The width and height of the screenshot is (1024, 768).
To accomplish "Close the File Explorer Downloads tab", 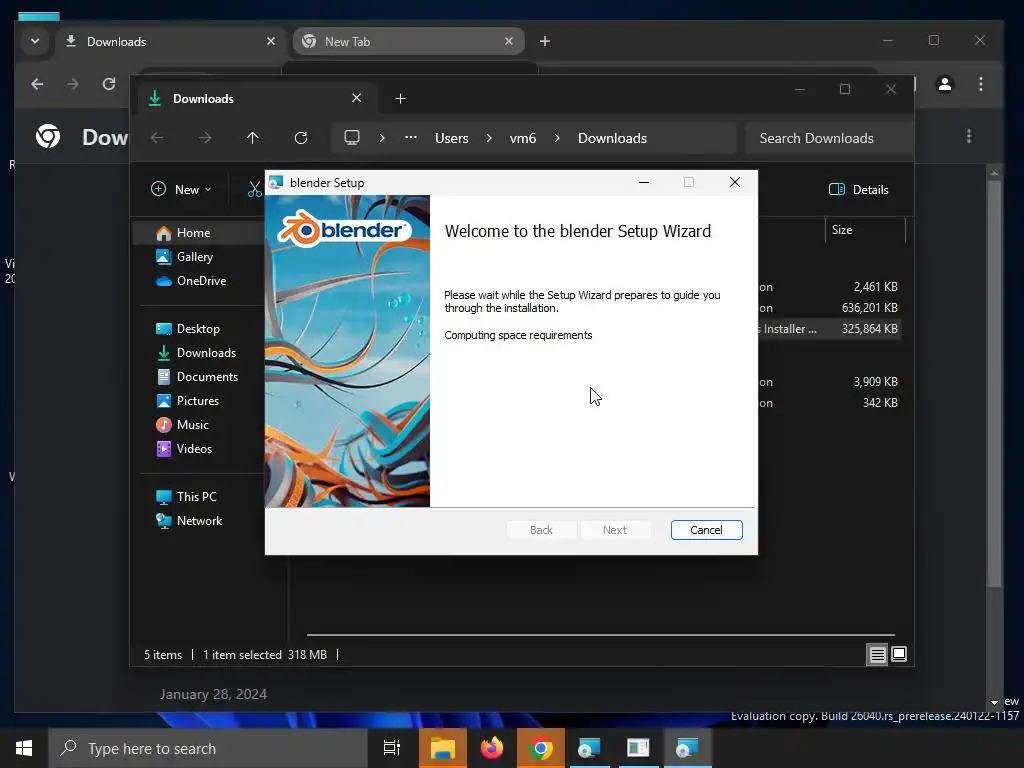I will (x=357, y=98).
